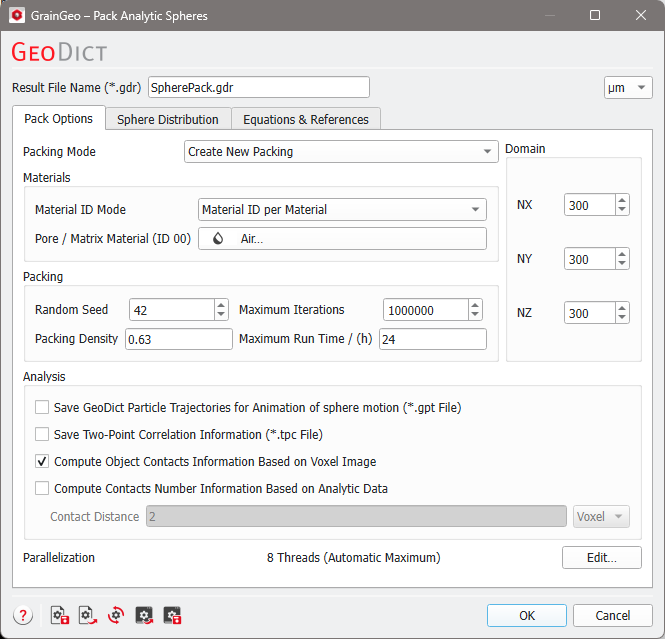Decrease Random Seed with down arrow
665x639 pixels.
point(221,315)
